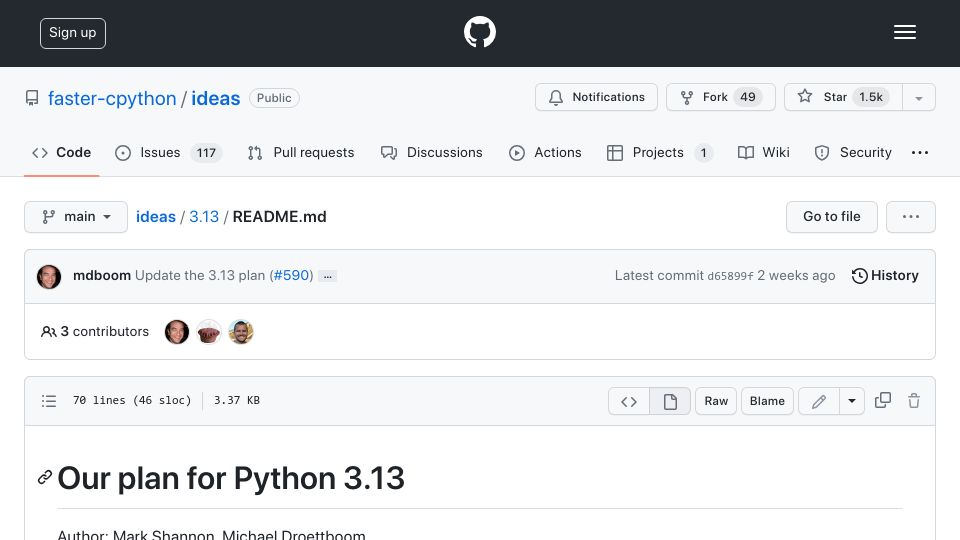The image size is (960, 540).
Task: Open commit d65899f
Action: 730,276
